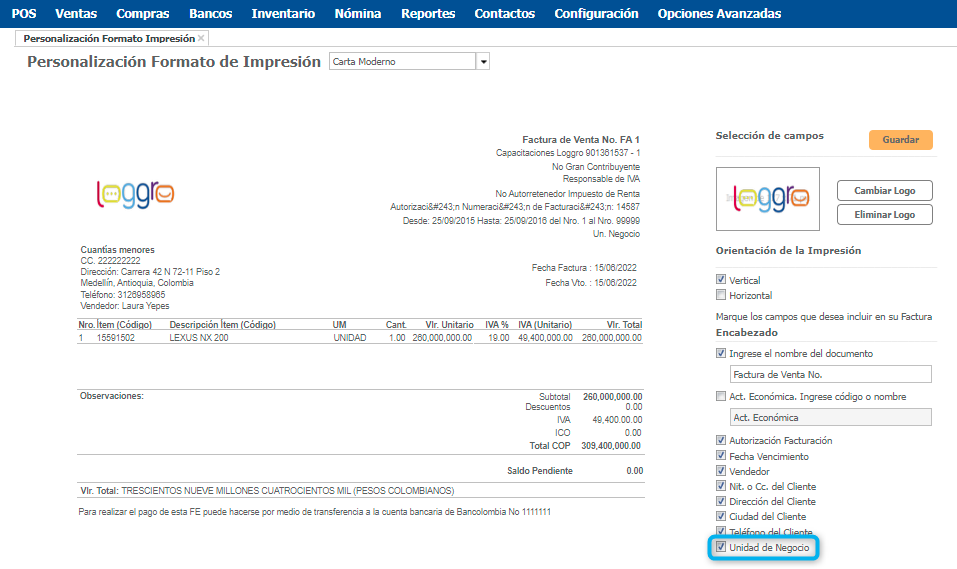
Task: Uncheck the Vertical orientation checkbox
Action: tap(721, 280)
